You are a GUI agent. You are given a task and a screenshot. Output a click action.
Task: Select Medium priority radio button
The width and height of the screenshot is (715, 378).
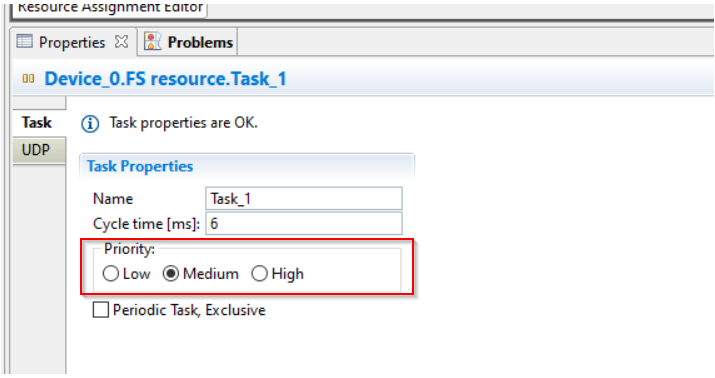(x=171, y=274)
